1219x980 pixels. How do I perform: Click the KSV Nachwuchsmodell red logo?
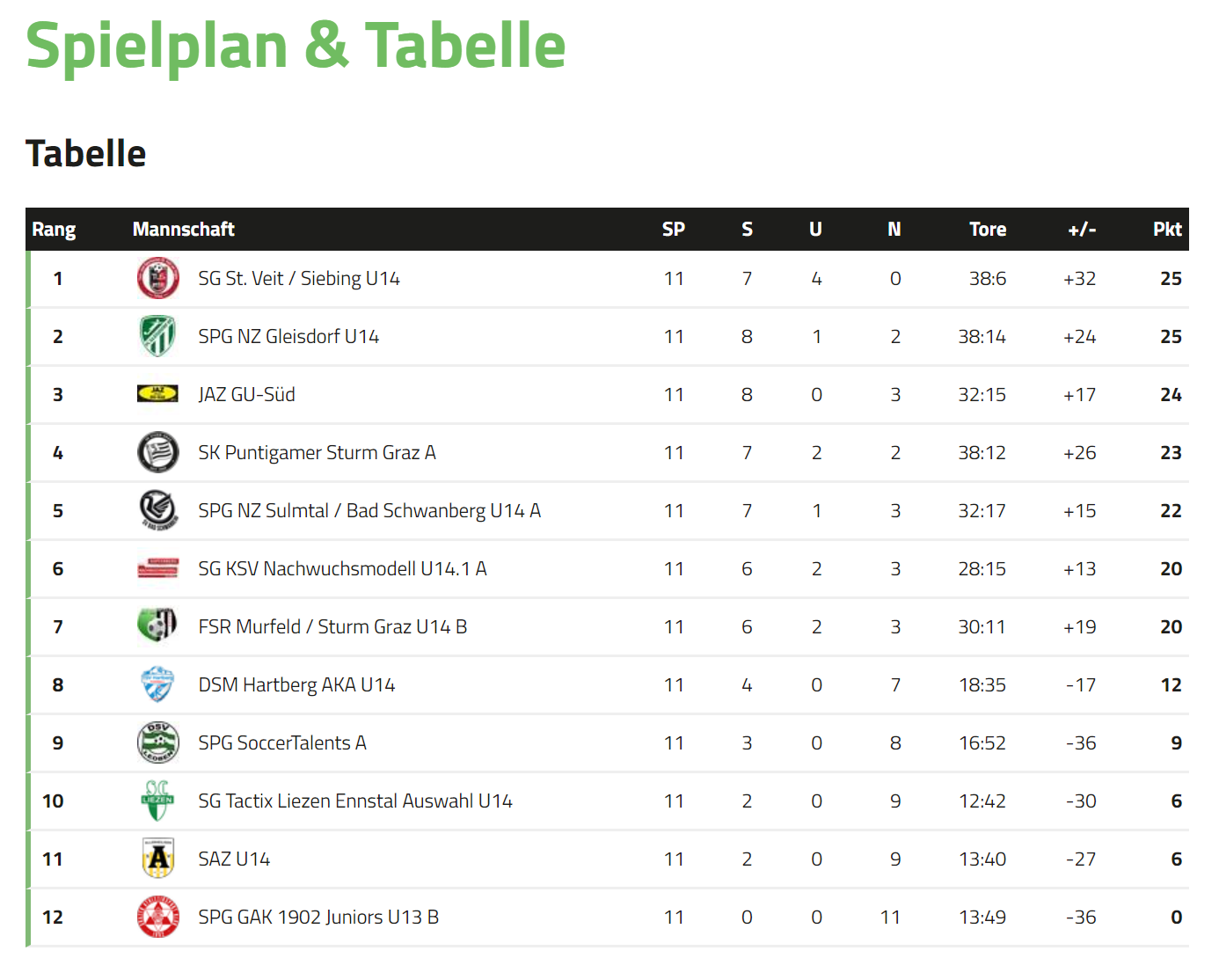[158, 567]
